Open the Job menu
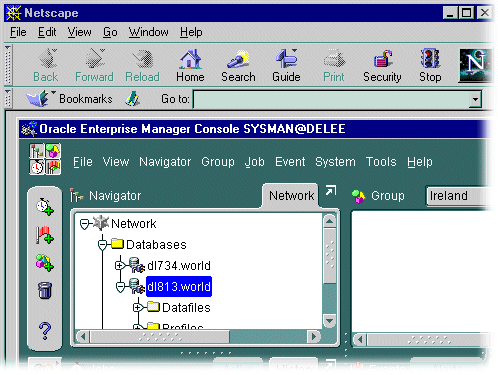The width and height of the screenshot is (498, 375). (x=255, y=162)
